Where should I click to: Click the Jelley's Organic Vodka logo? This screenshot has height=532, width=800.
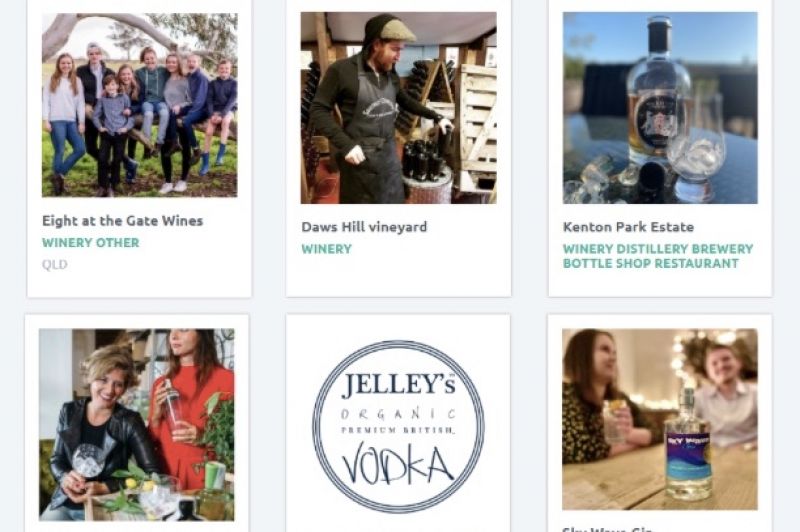[398, 426]
